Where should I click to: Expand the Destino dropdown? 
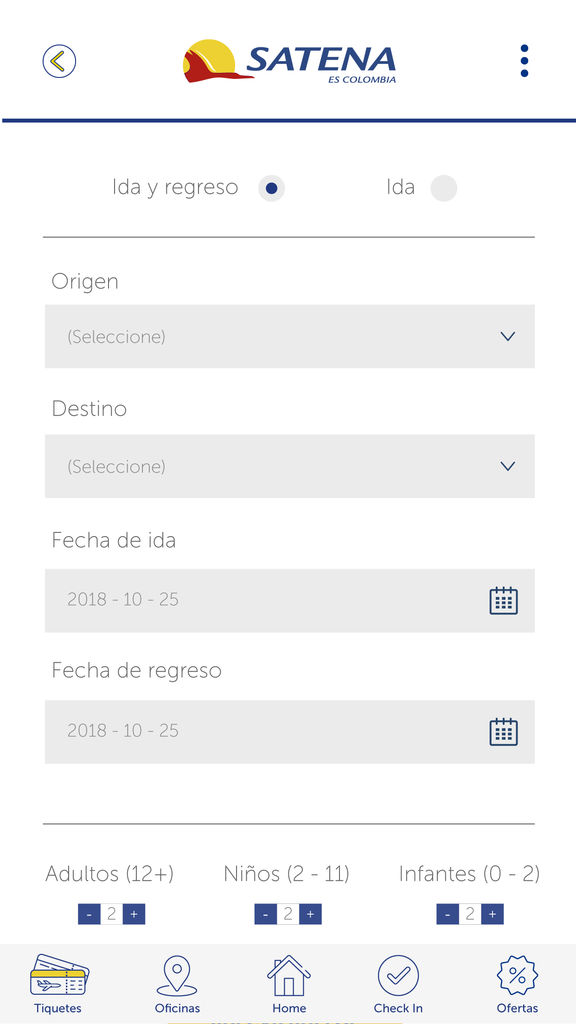pyautogui.click(x=289, y=466)
